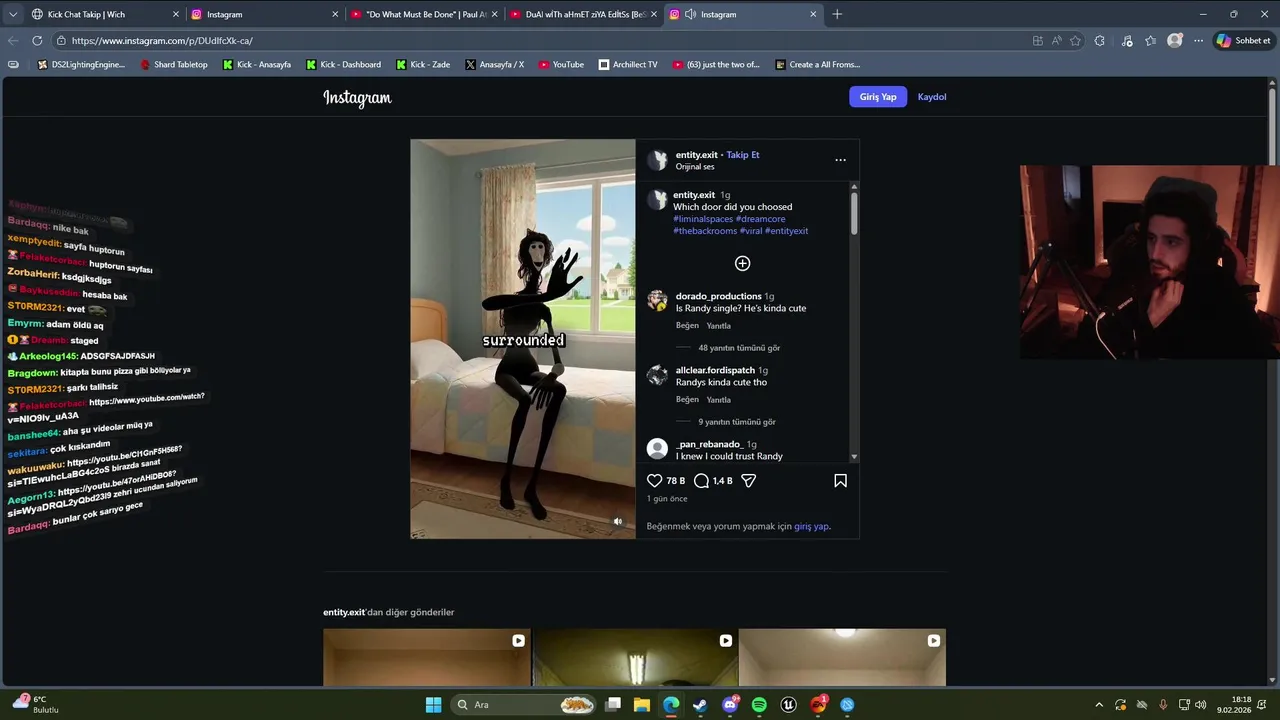Switch to the first Instagram tab
This screenshot has width=1280, height=720.
[x=264, y=14]
